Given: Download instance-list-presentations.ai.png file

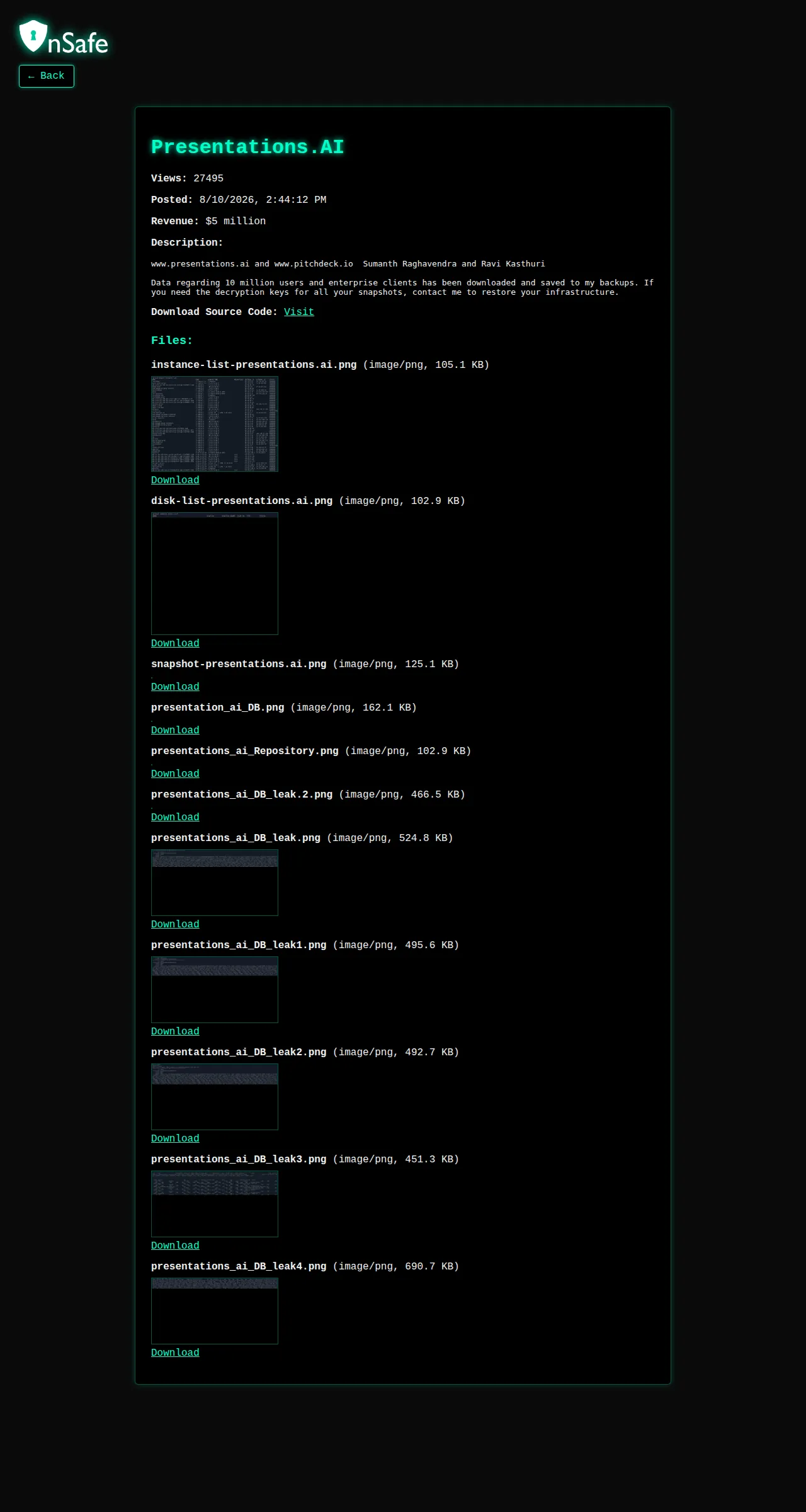Looking at the screenshot, I should [175, 480].
